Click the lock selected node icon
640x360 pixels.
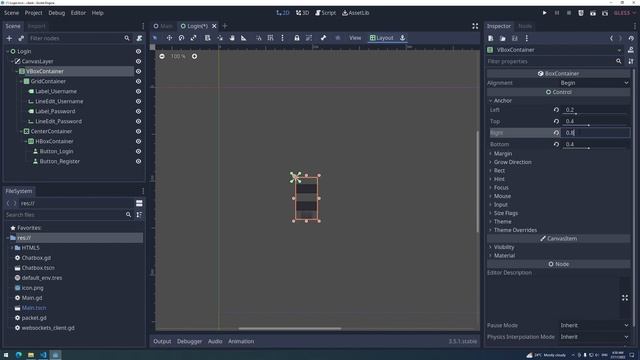pyautogui.click(x=297, y=38)
